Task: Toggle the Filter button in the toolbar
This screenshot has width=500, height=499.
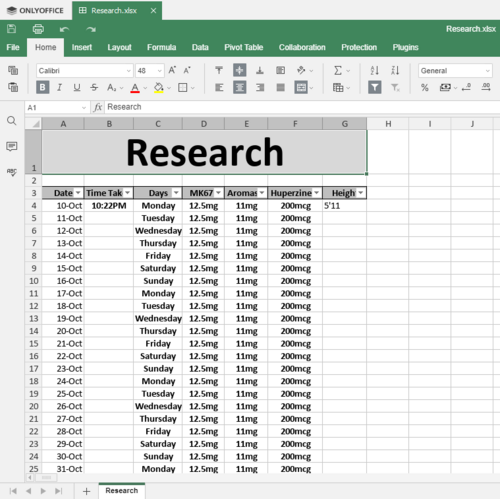Action: [375, 88]
